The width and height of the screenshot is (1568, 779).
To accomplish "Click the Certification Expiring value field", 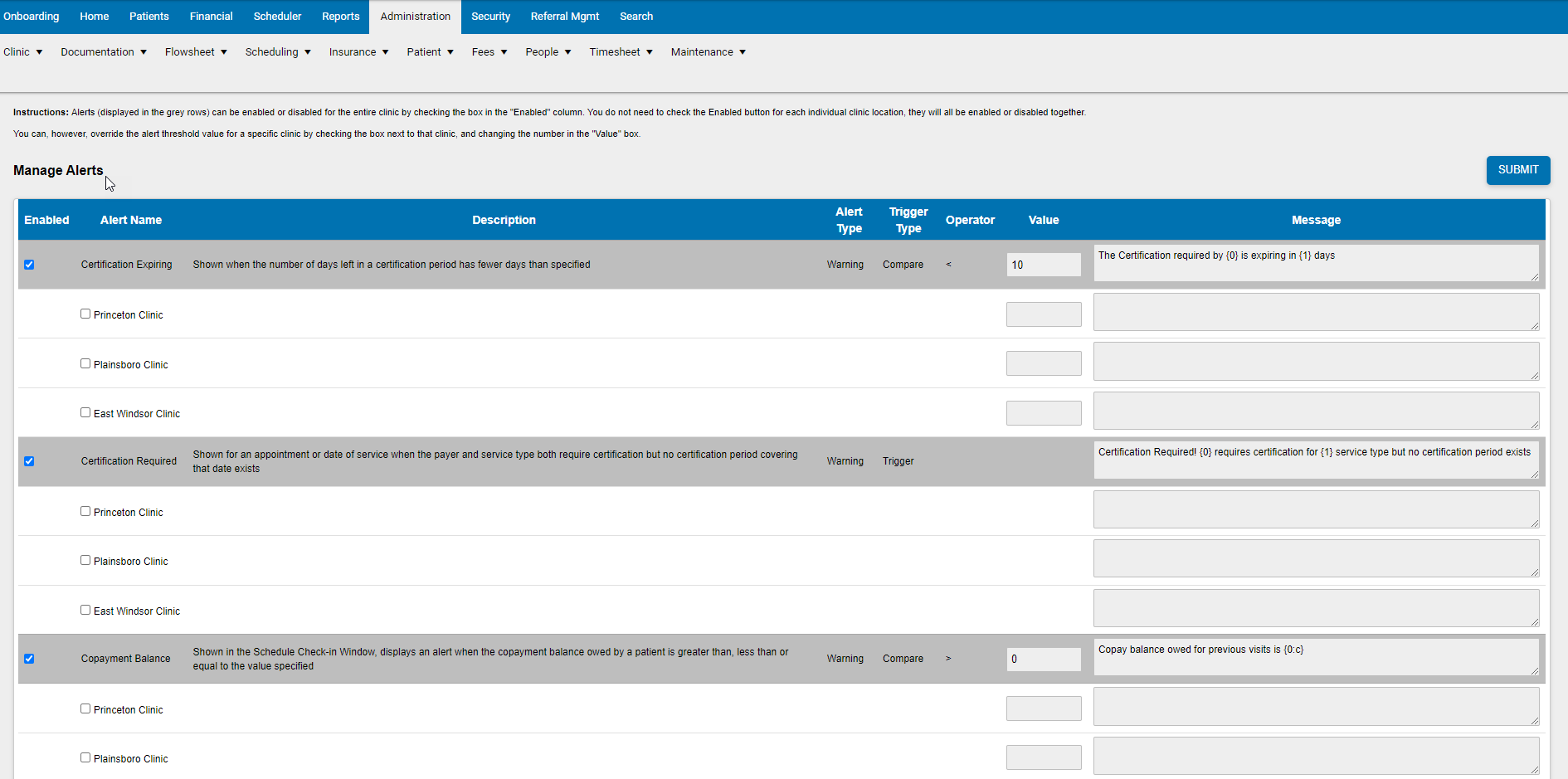I will (1044, 264).
